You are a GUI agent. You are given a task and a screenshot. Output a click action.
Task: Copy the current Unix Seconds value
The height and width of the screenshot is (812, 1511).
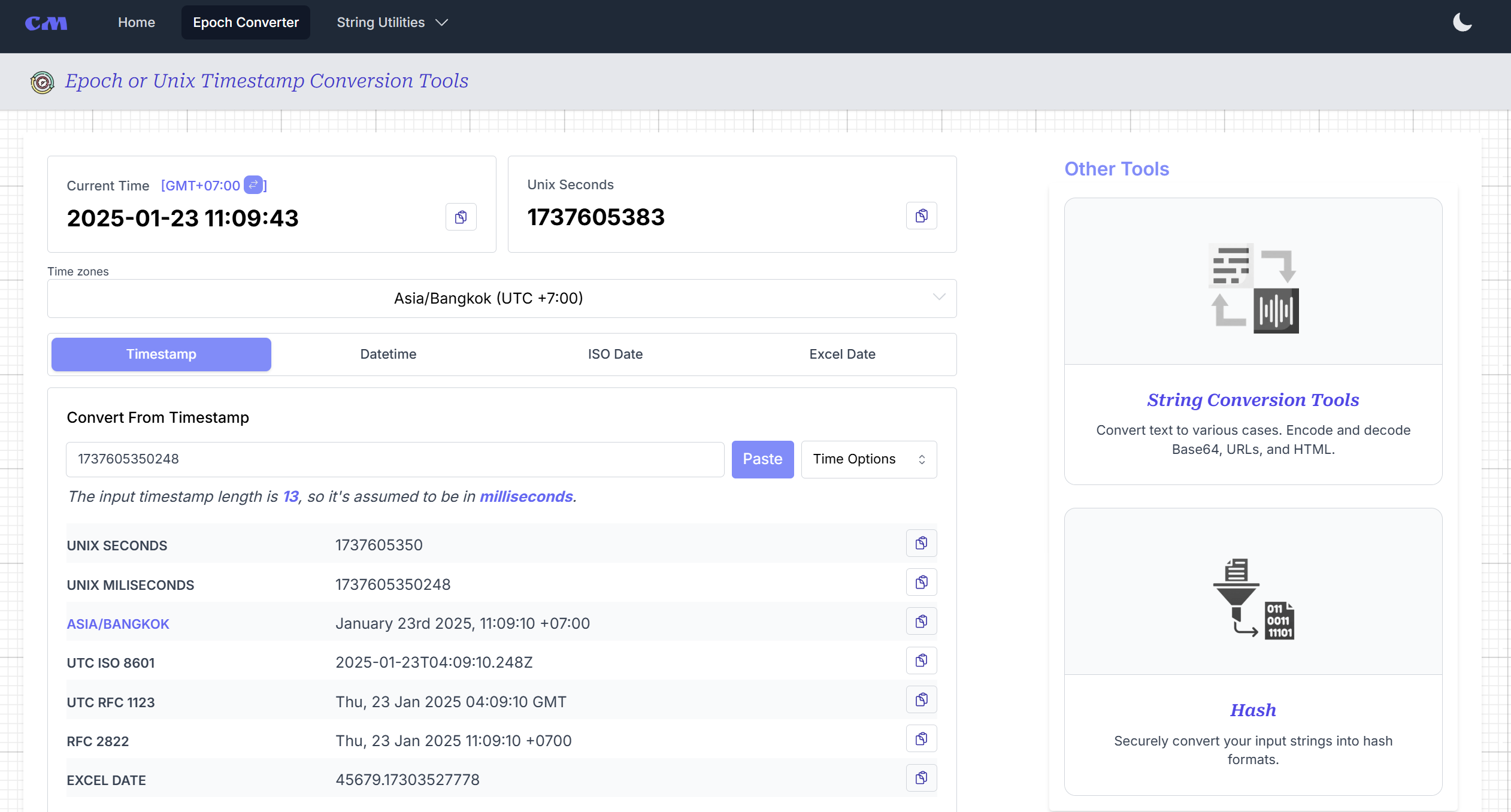921,216
